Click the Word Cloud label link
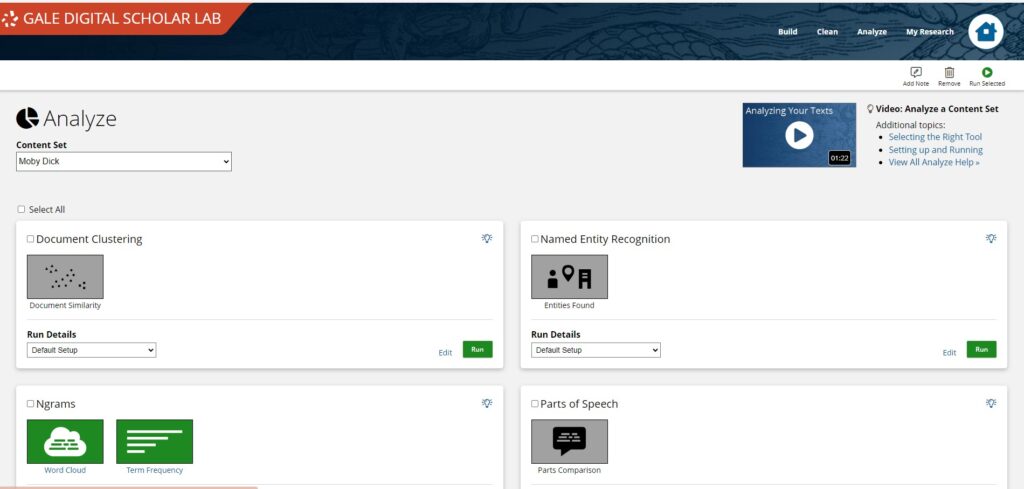Screen dimensions: 1024x489 tap(65, 470)
